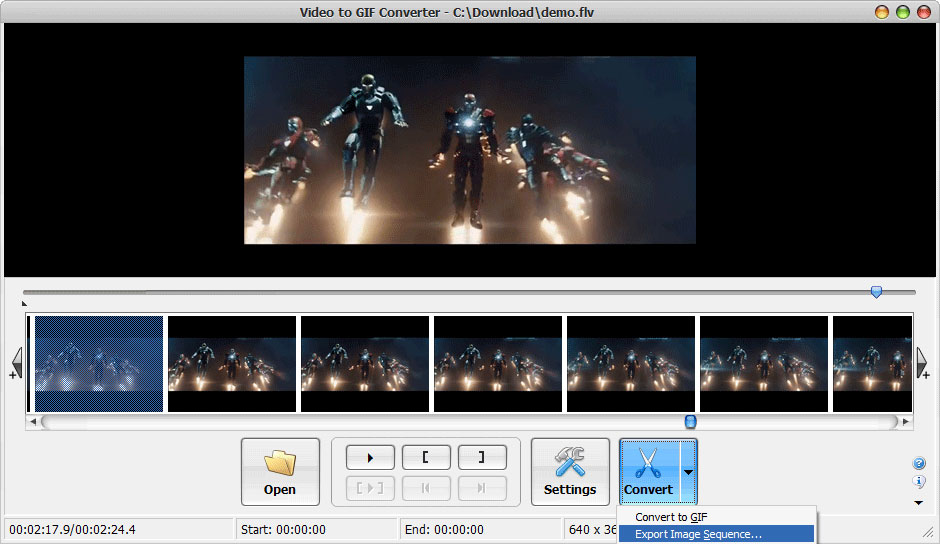Click the Convert scissors button

650,471
